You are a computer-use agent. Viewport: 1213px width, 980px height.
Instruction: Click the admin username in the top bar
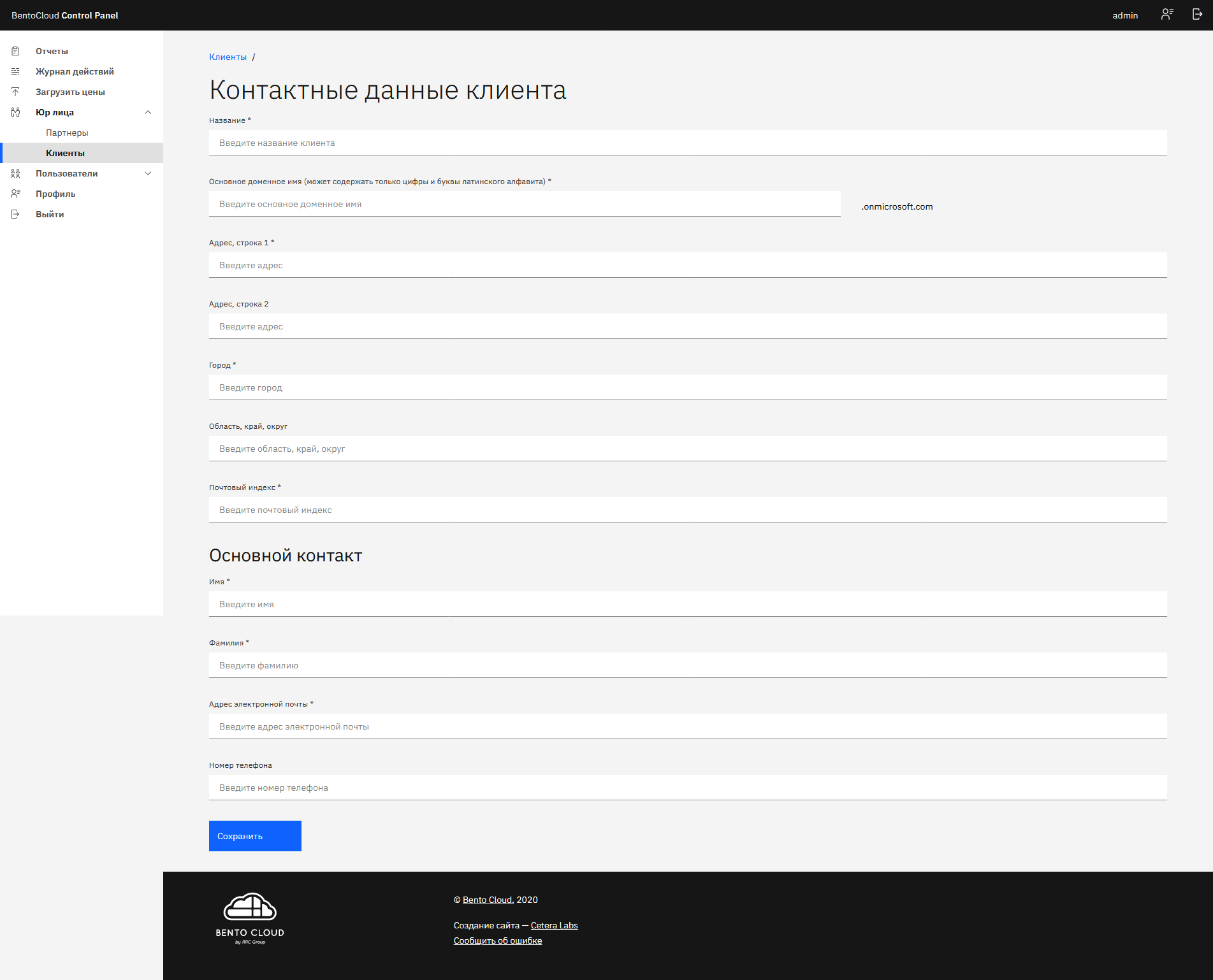tap(1124, 15)
